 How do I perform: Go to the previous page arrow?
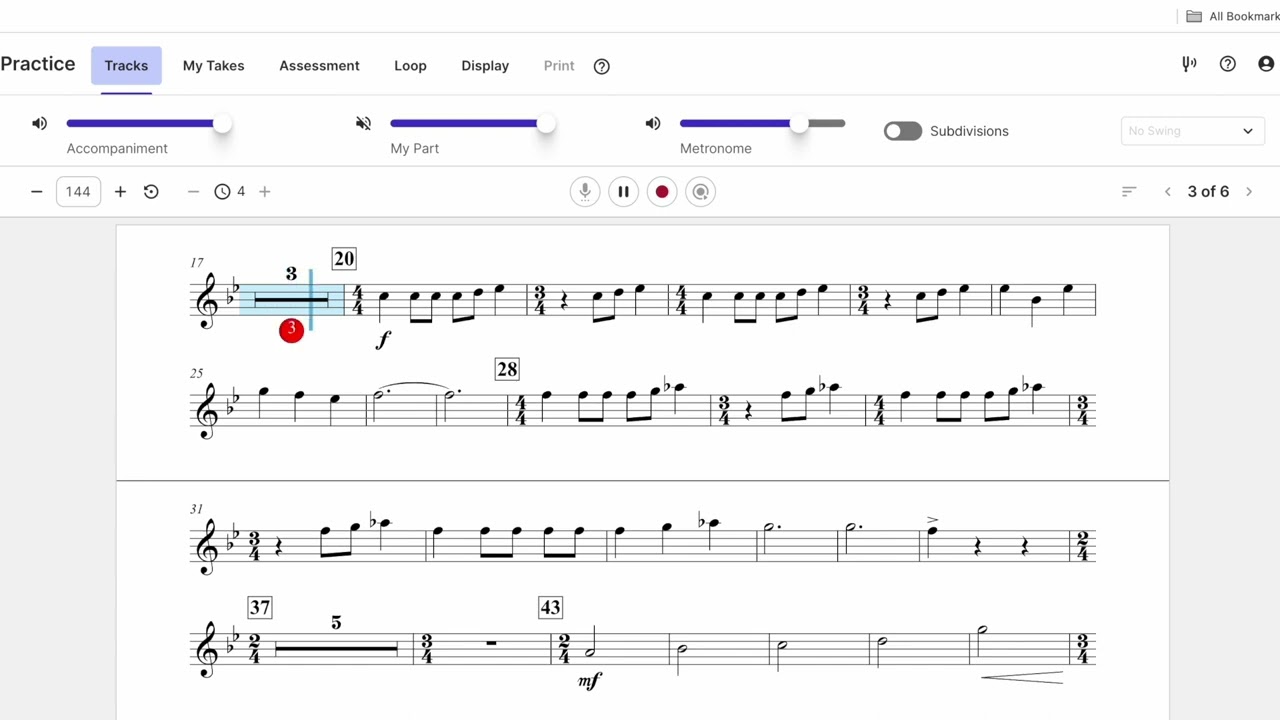[x=1167, y=191]
